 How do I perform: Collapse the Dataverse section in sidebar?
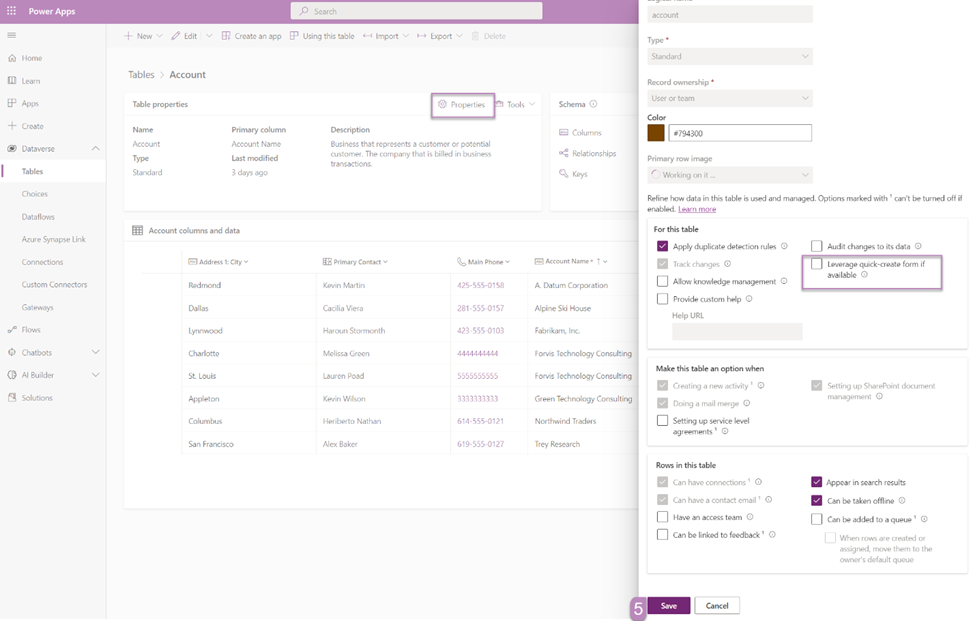click(96, 149)
